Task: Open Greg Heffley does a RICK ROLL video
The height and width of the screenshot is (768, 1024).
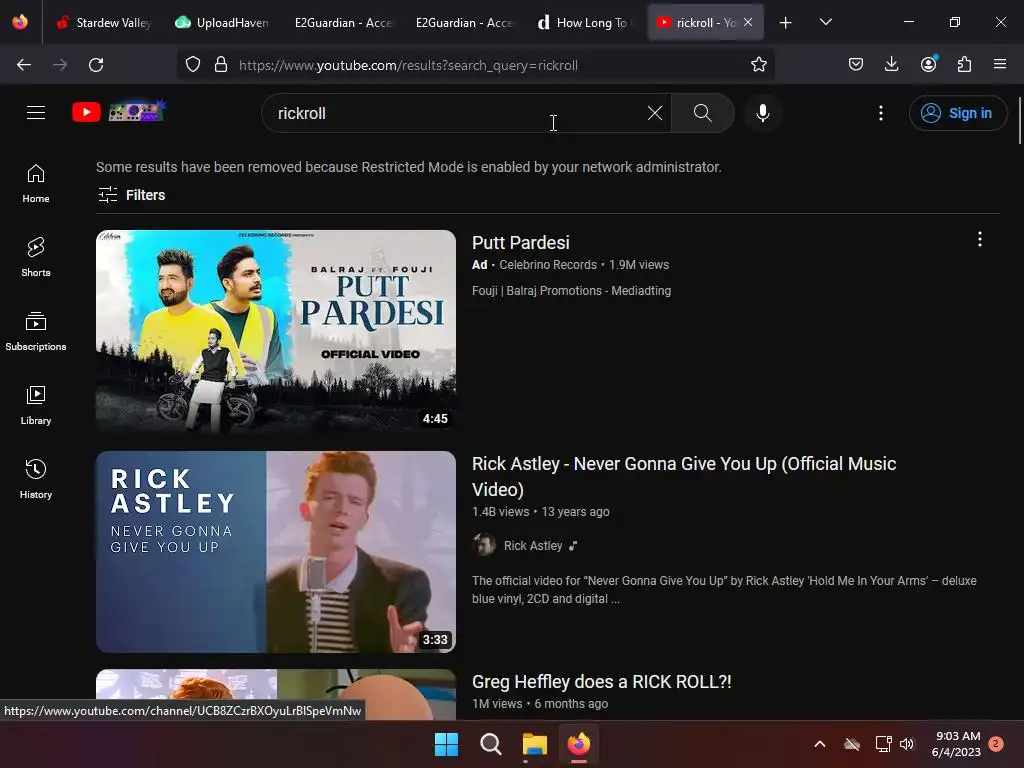Action: (601, 682)
